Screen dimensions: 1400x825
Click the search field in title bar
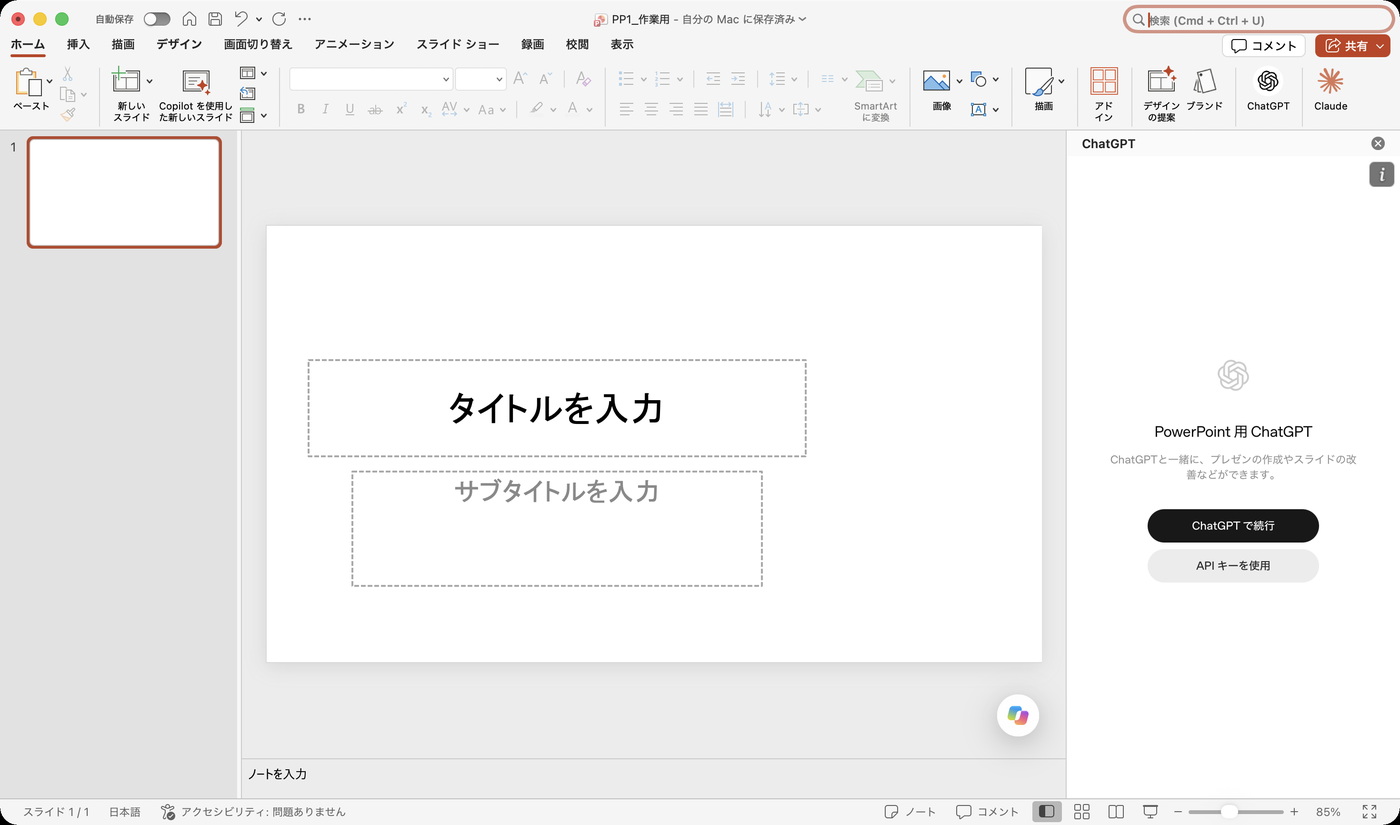point(1260,20)
